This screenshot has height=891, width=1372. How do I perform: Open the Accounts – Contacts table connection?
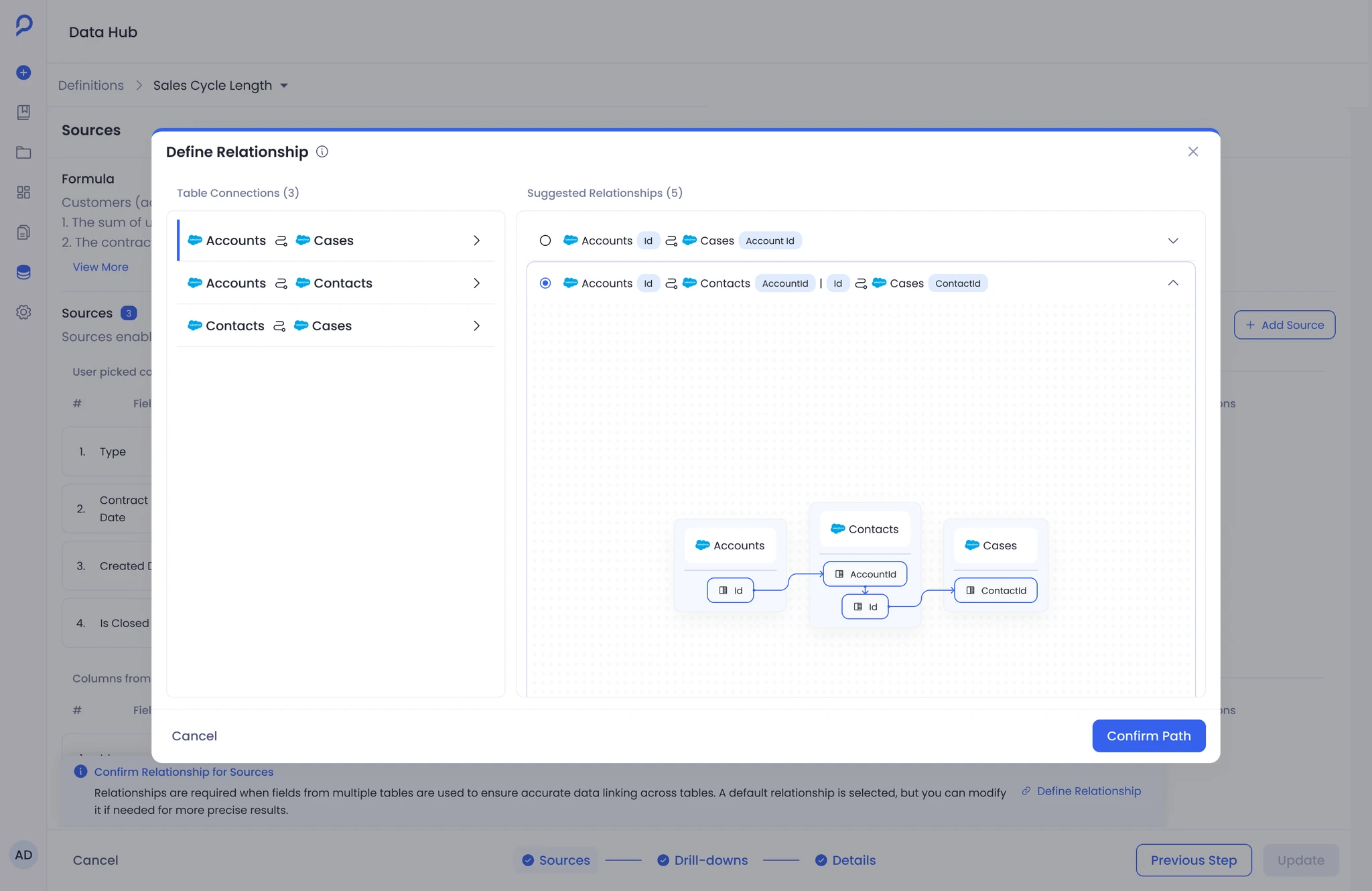point(336,283)
